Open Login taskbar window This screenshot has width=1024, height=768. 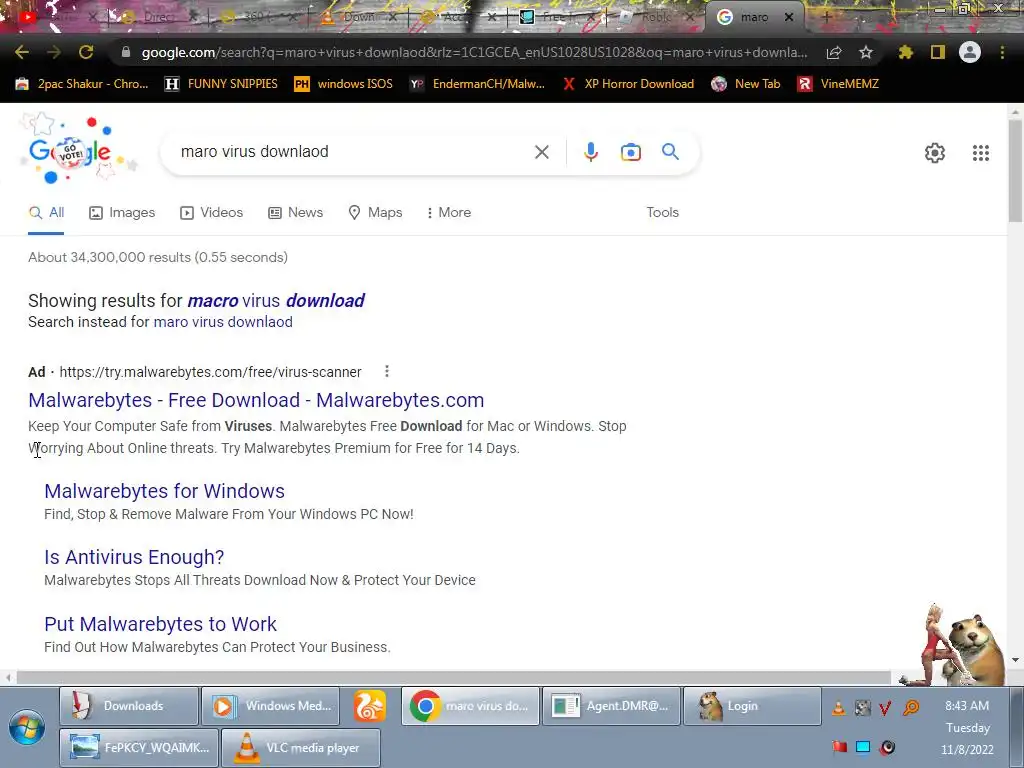coord(752,706)
